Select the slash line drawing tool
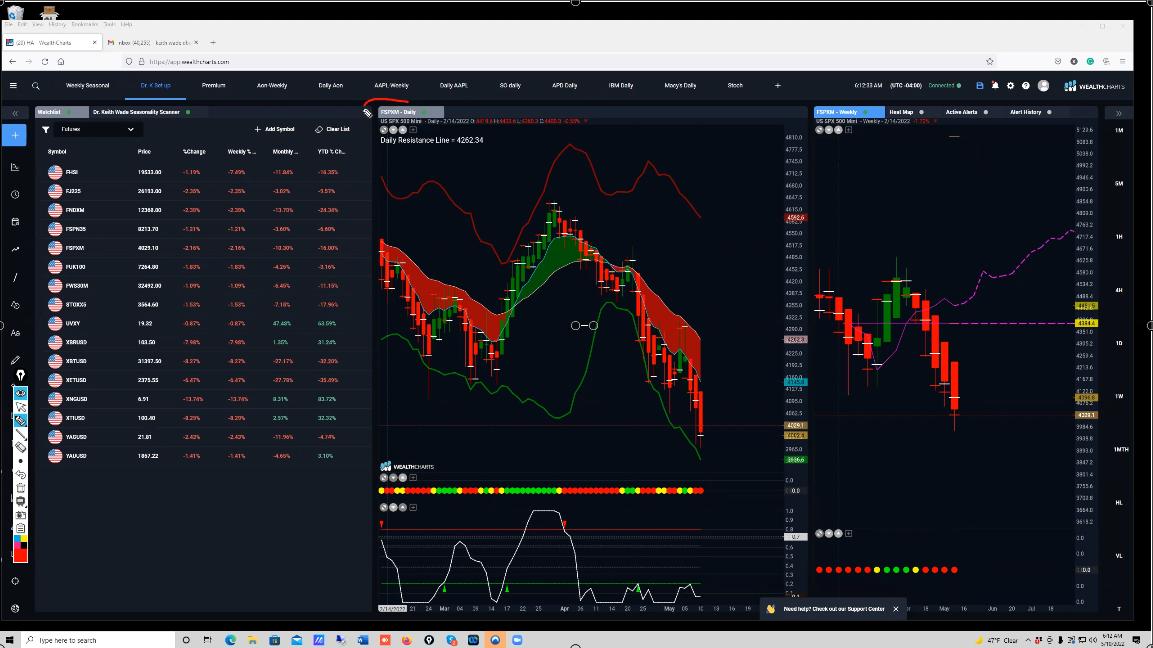 [x=15, y=278]
